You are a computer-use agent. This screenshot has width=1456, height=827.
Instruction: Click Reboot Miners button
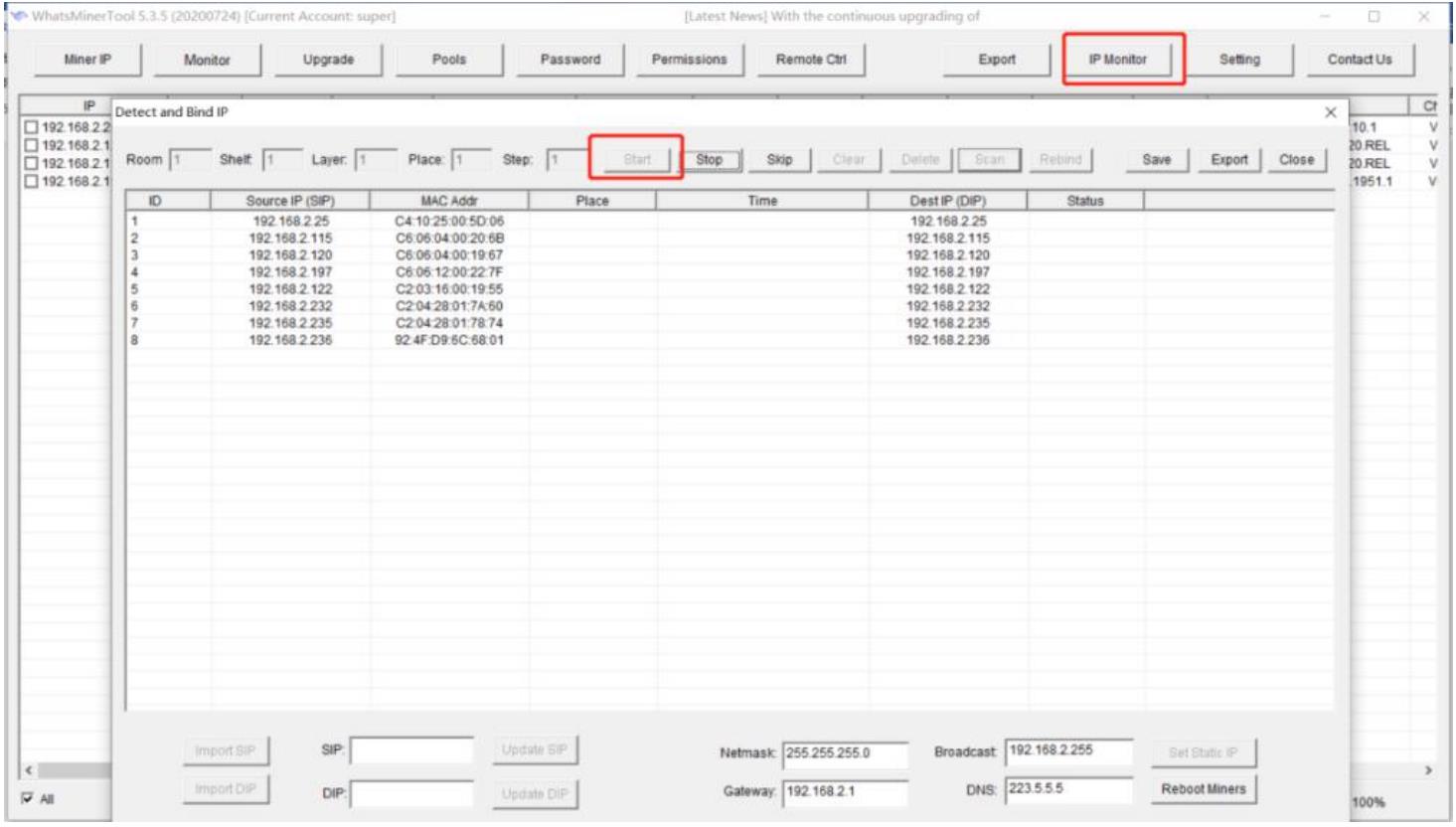(x=1203, y=789)
